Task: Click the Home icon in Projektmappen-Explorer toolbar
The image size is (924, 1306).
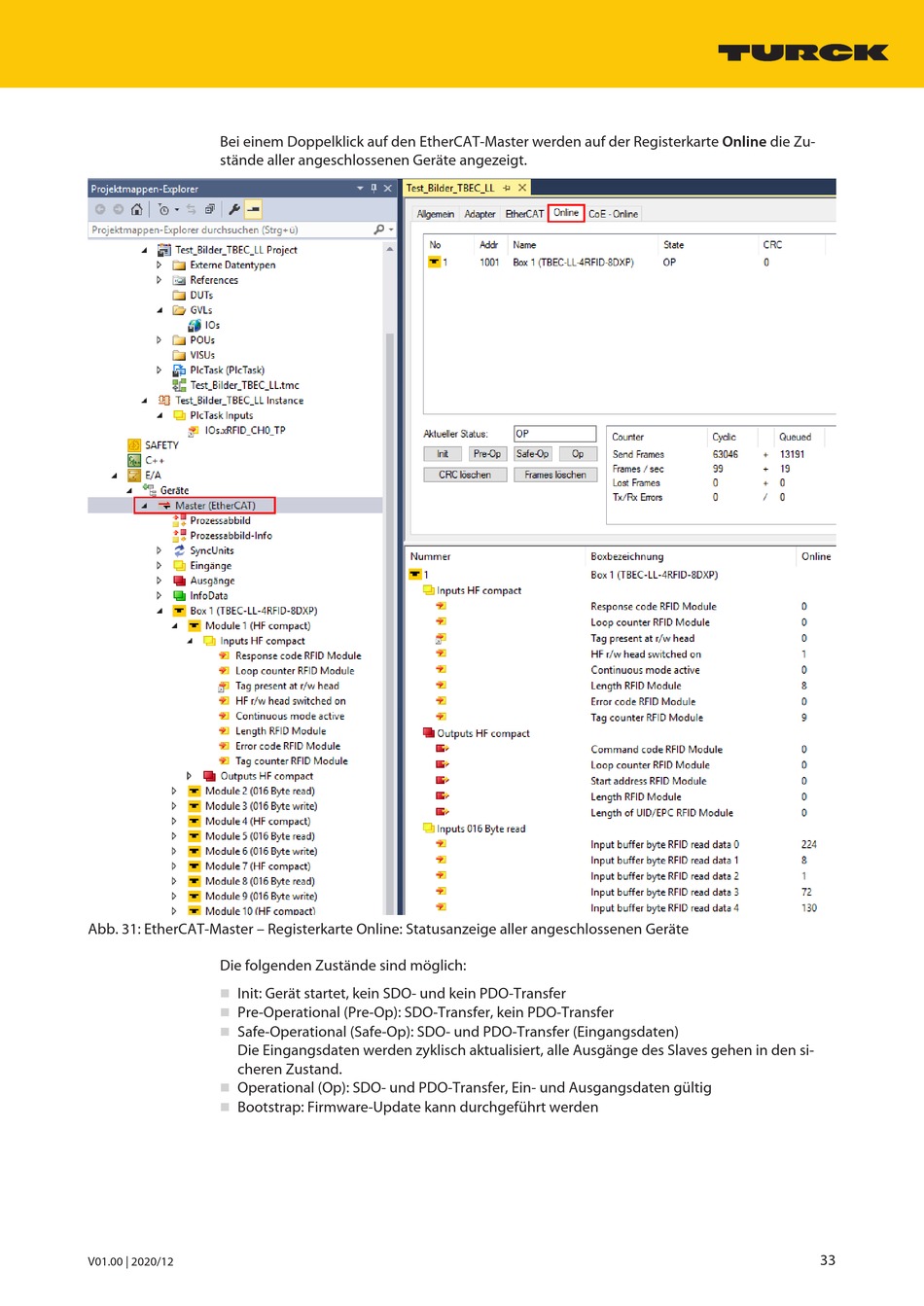Action: (x=136, y=209)
